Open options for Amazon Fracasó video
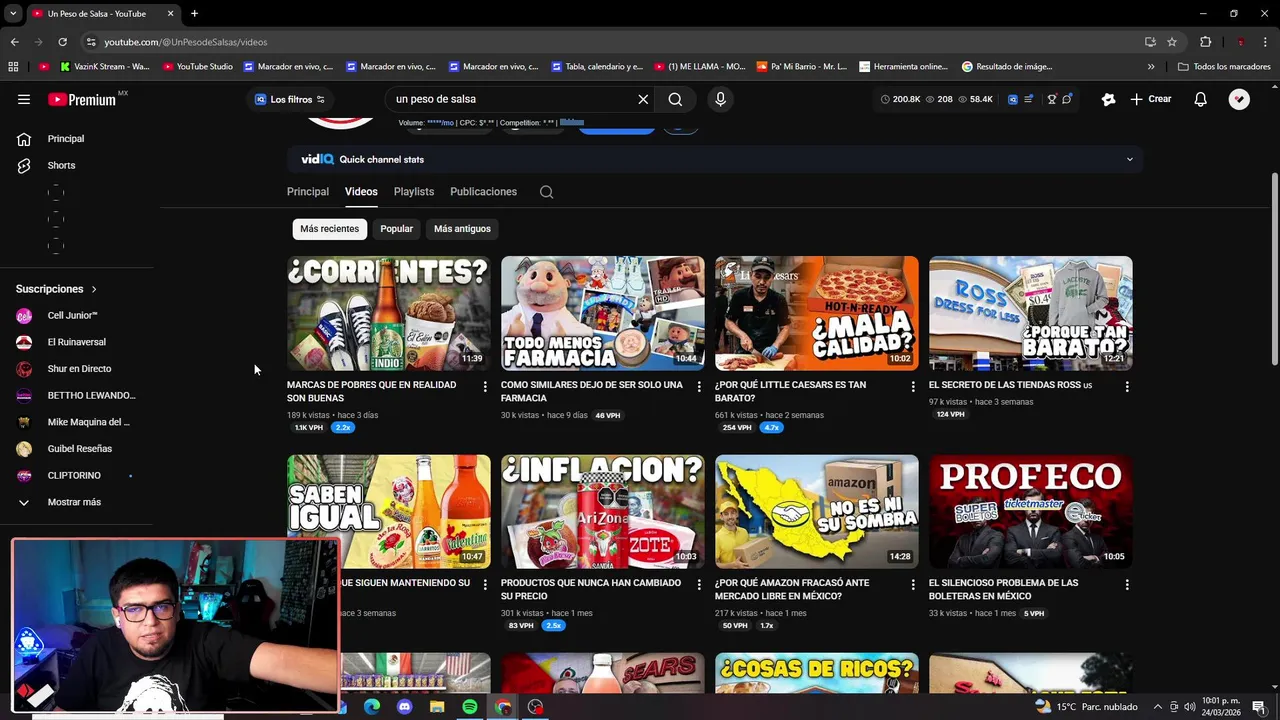The image size is (1280, 720). (x=913, y=584)
